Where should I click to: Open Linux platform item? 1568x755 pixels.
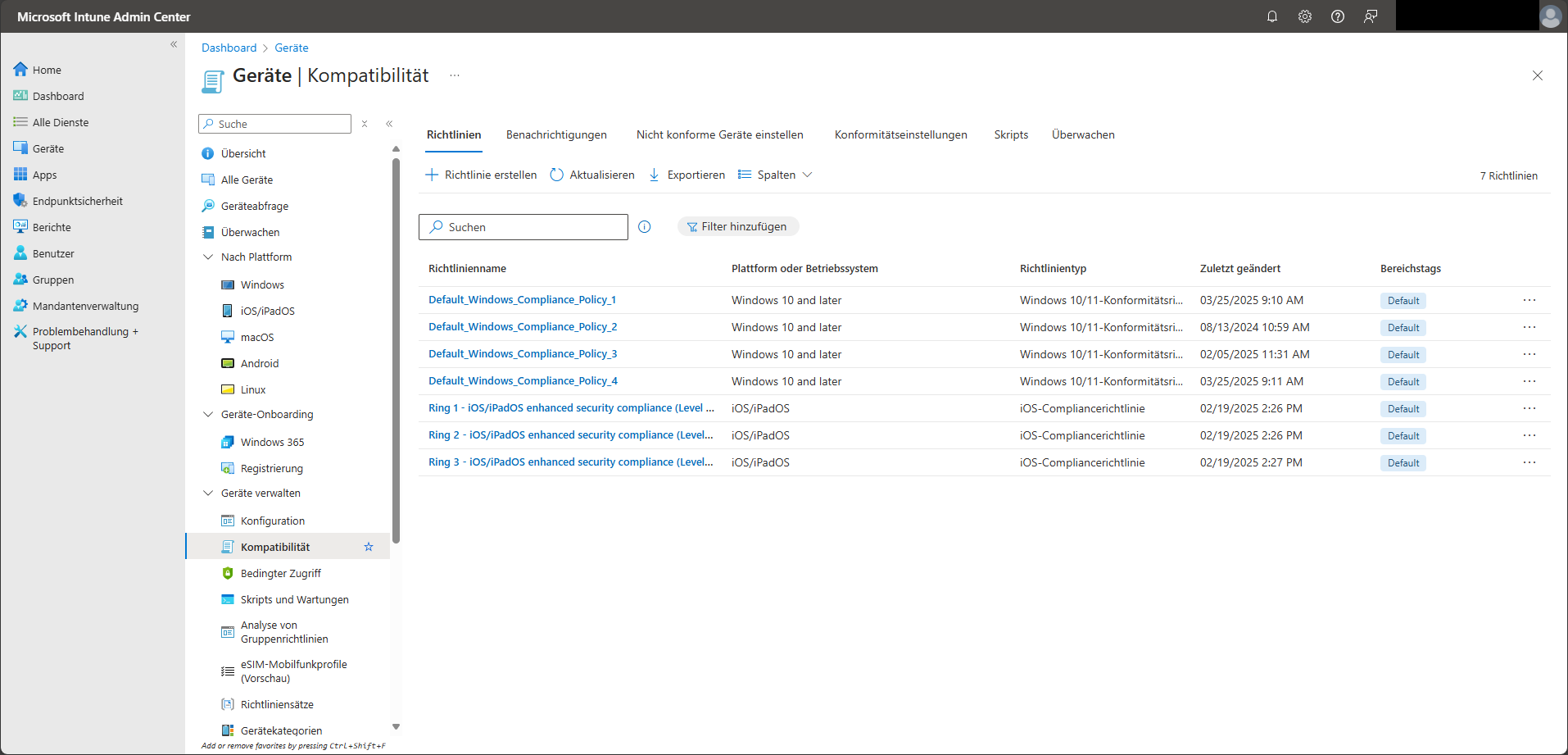click(253, 389)
